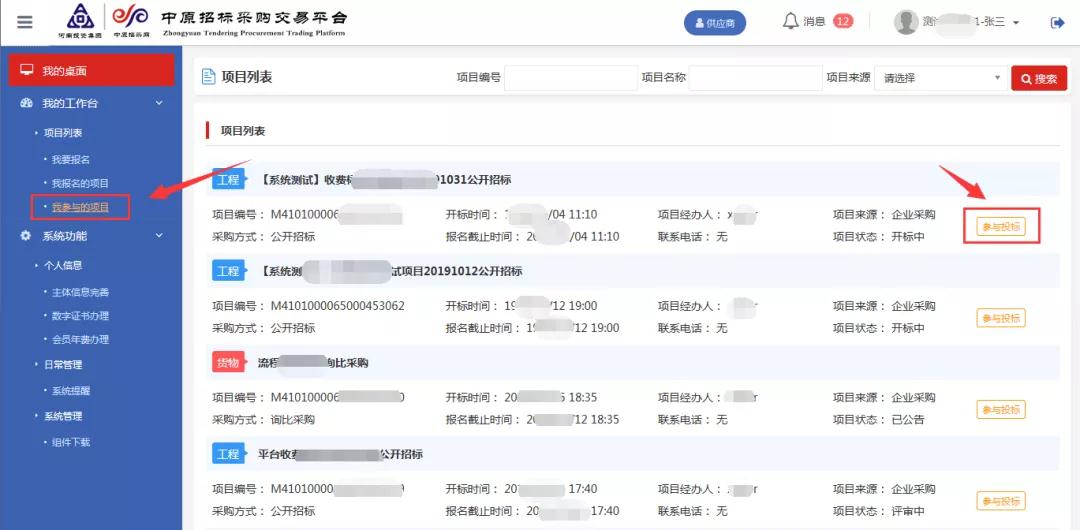Open the 项目来源 请选择 dropdown
Image resolution: width=1080 pixels, height=530 pixels.
click(940, 78)
